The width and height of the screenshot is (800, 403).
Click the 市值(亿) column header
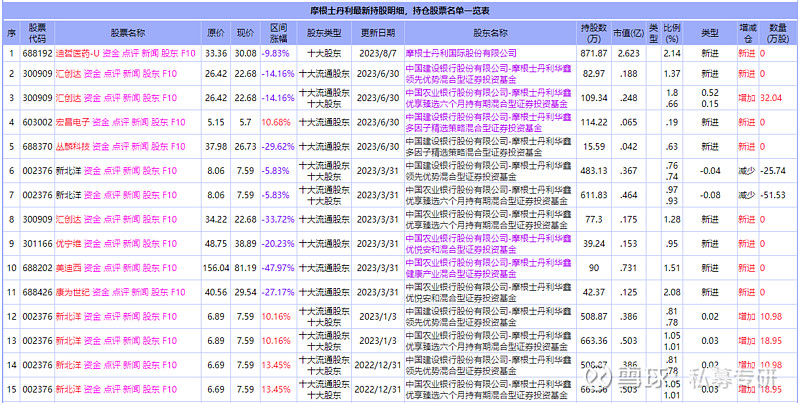628,33
